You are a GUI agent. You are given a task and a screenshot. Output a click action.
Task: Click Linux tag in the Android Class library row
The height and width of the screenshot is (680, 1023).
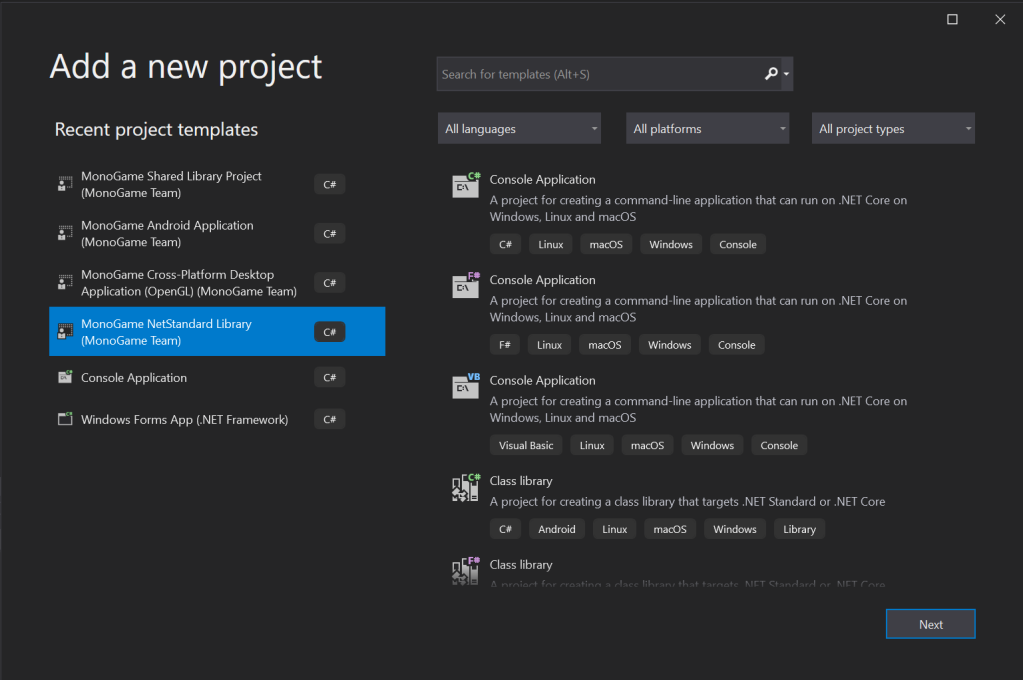tap(614, 529)
